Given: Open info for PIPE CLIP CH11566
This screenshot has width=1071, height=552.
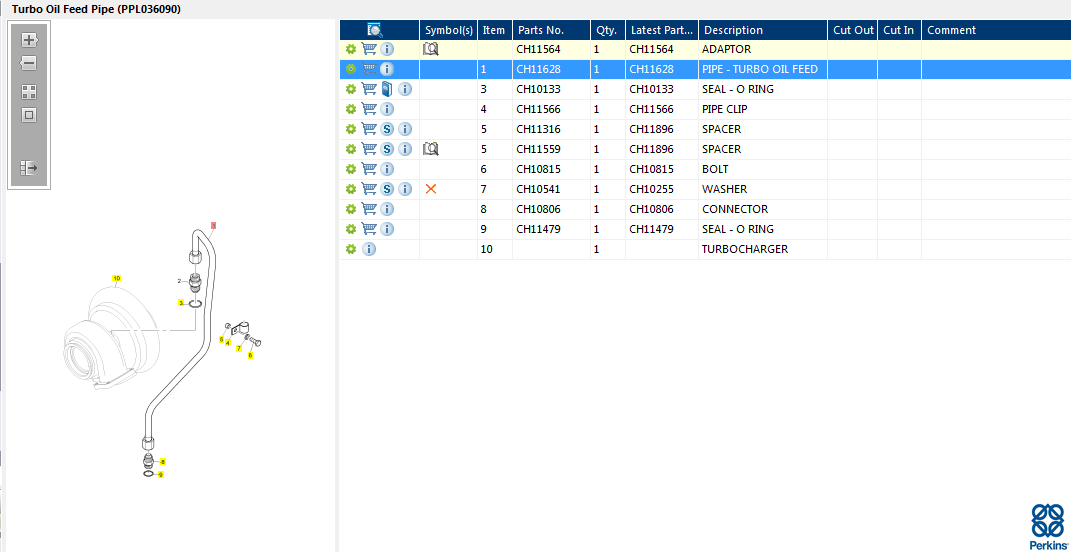Looking at the screenshot, I should pyautogui.click(x=387, y=109).
